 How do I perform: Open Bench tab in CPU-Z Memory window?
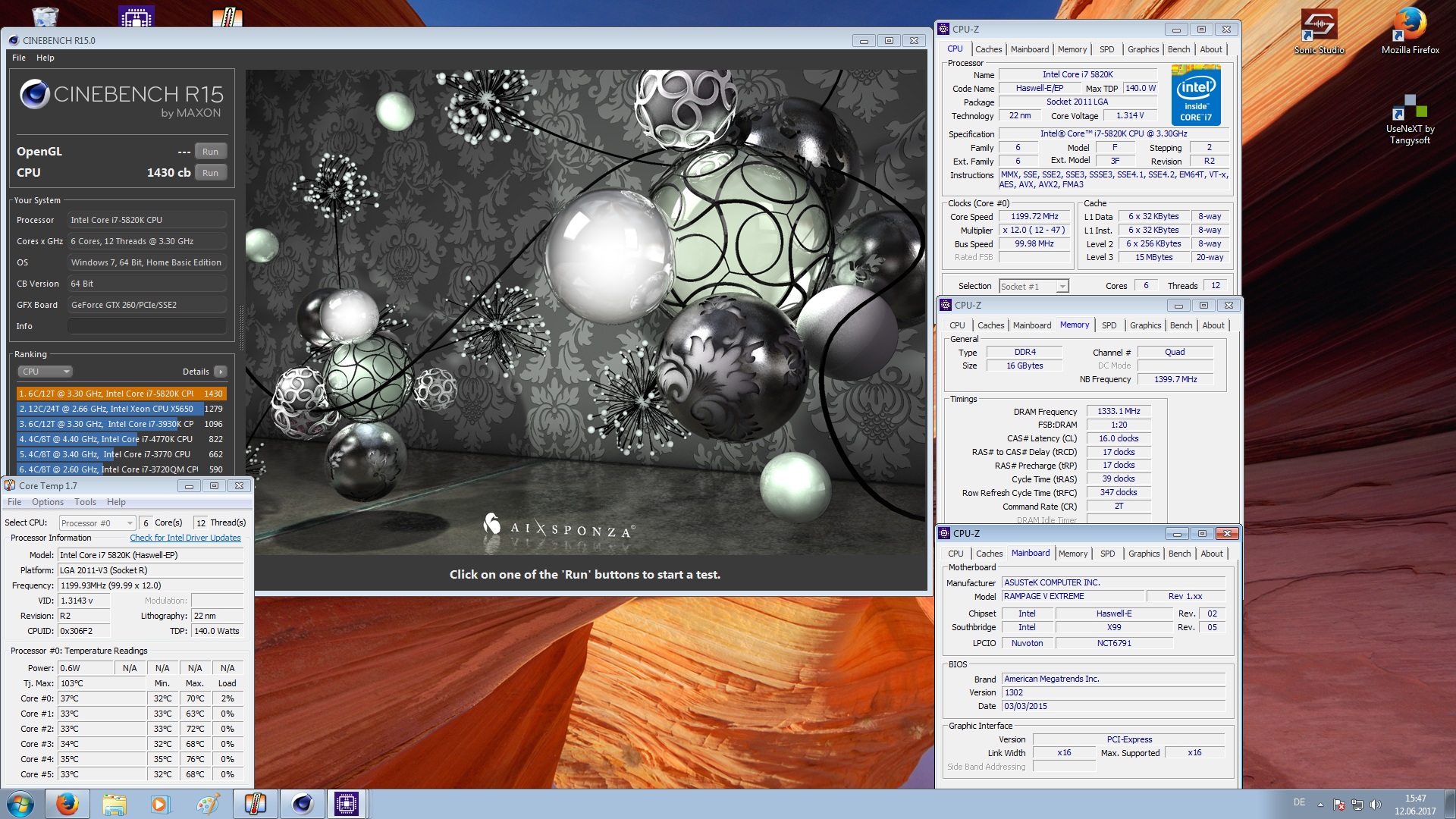(x=1181, y=325)
